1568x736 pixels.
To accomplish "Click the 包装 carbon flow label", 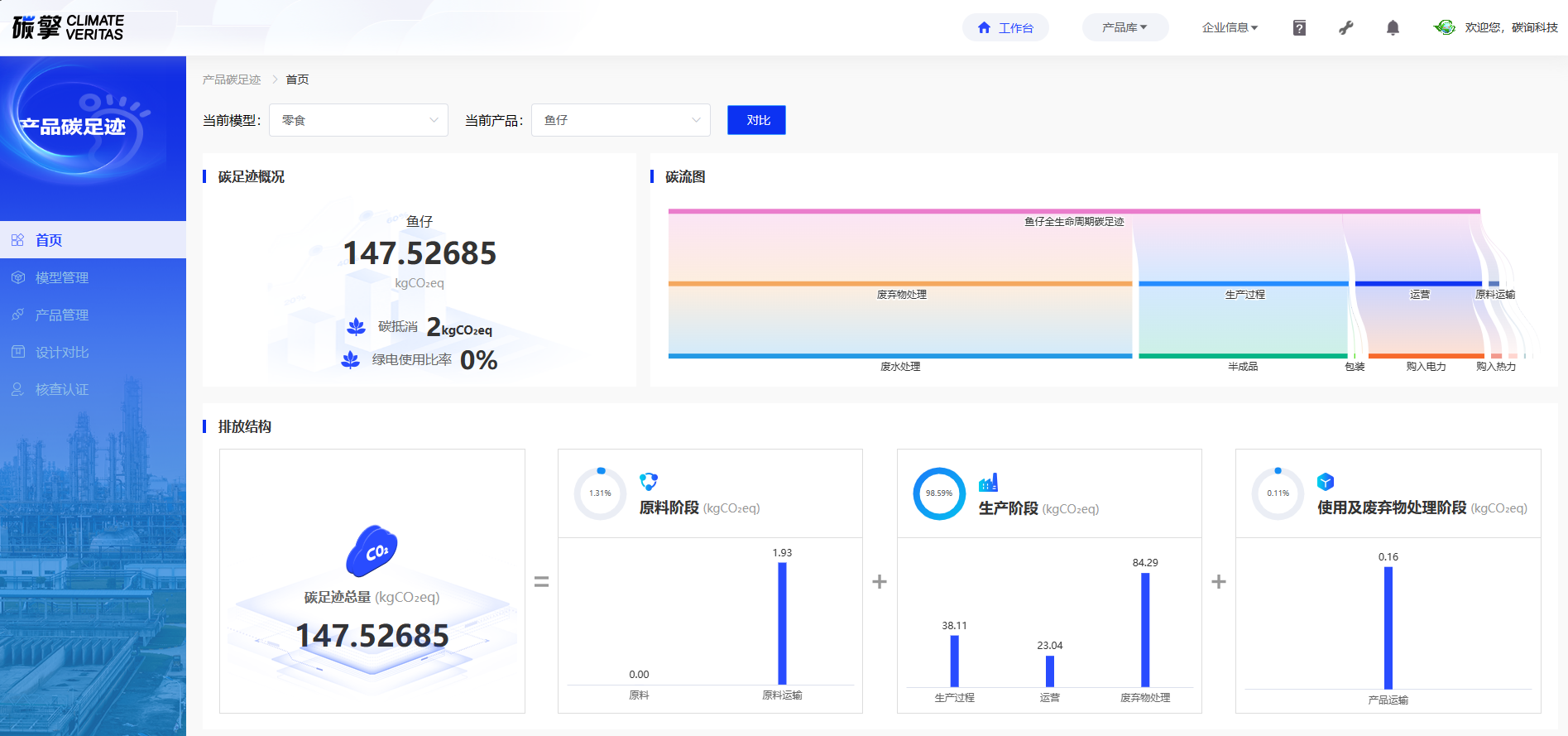I will click(x=1355, y=367).
